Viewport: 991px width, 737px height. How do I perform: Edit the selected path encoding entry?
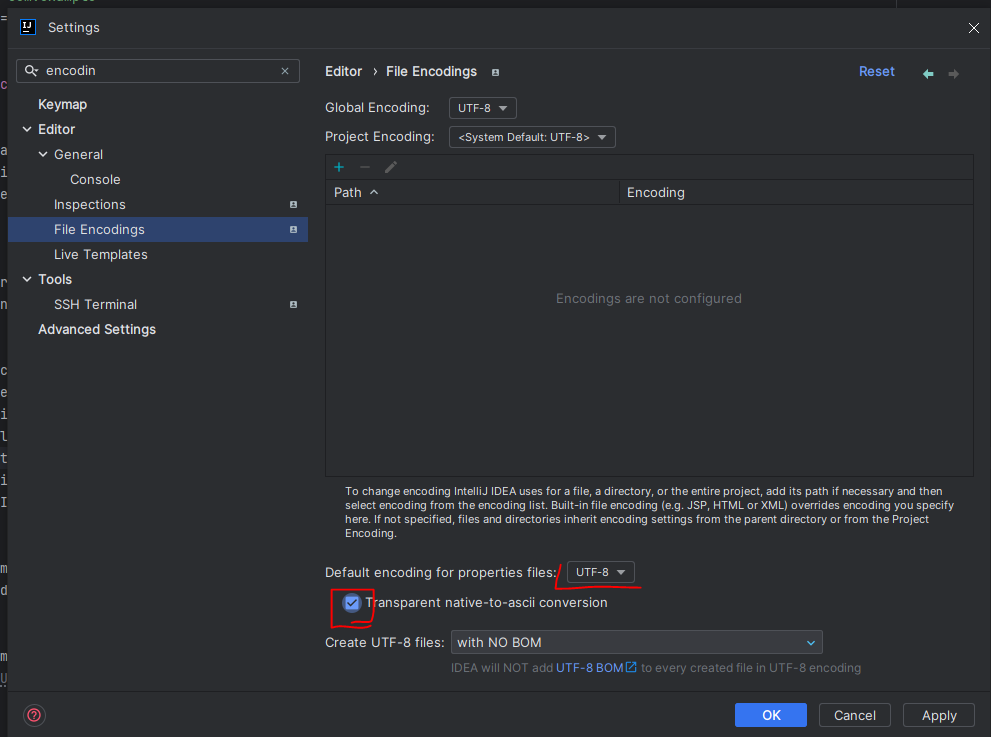(x=391, y=167)
